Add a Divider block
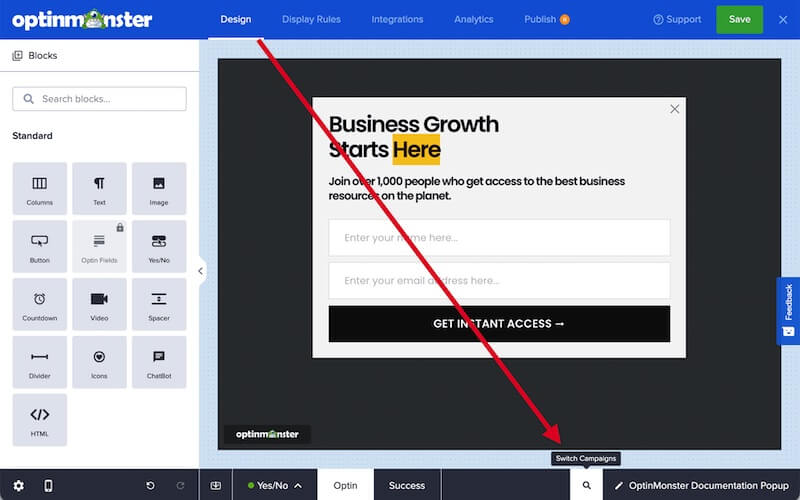Image resolution: width=800 pixels, height=500 pixels. [x=40, y=362]
